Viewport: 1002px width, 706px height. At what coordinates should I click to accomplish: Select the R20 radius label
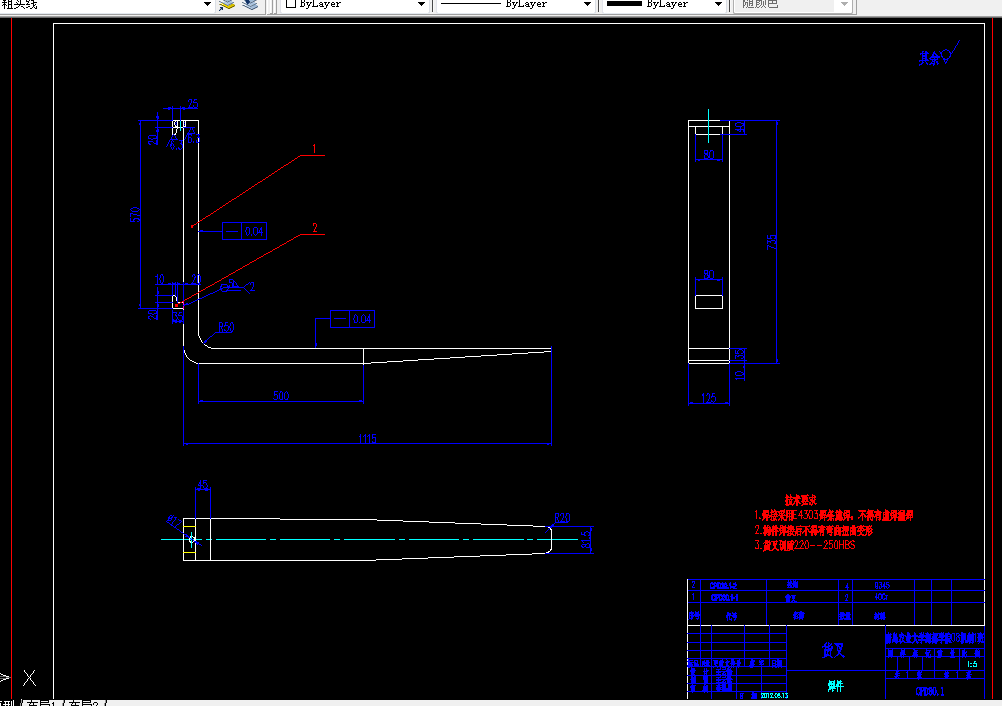pyautogui.click(x=562, y=518)
